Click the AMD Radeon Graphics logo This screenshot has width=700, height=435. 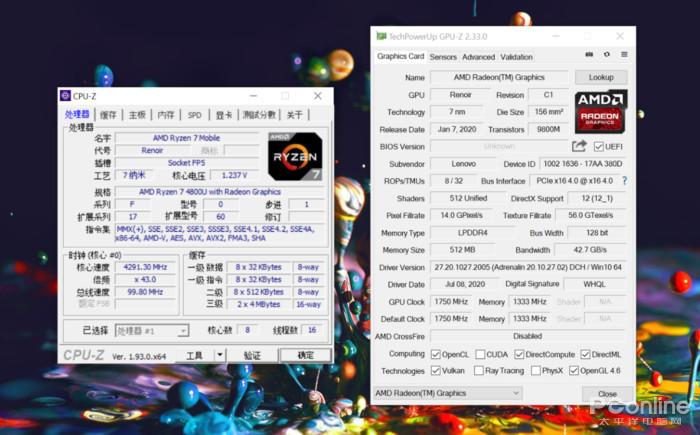pos(600,112)
